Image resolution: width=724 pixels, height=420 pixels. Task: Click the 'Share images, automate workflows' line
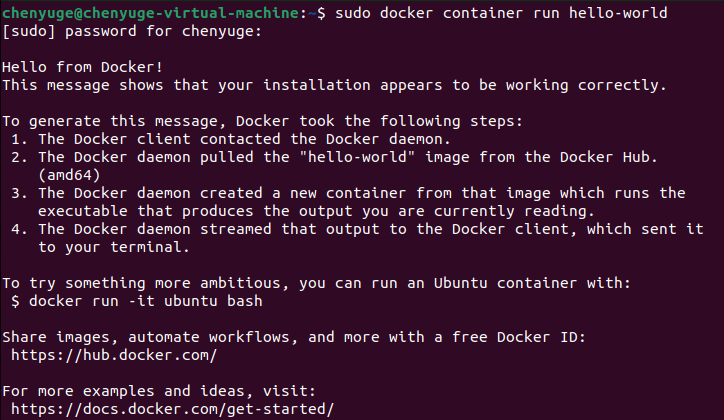[293, 337]
